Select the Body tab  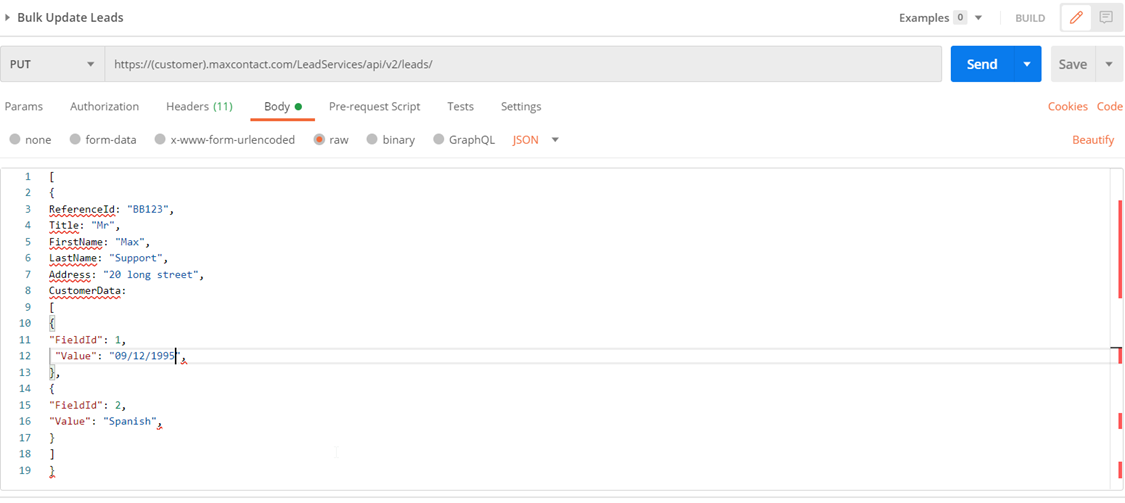(x=283, y=106)
